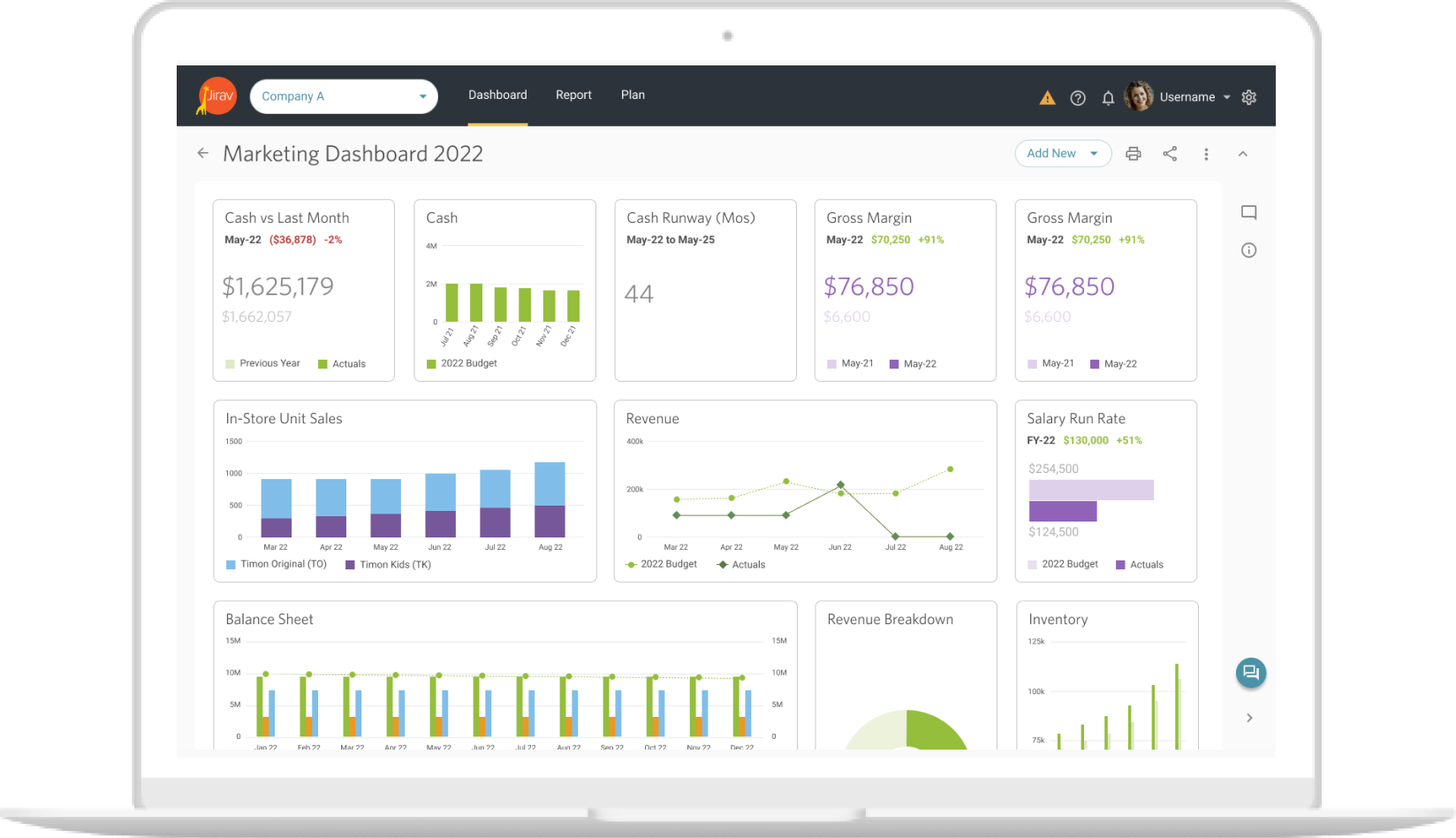
Task: Open the print dialog for the dashboard
Action: (x=1134, y=153)
